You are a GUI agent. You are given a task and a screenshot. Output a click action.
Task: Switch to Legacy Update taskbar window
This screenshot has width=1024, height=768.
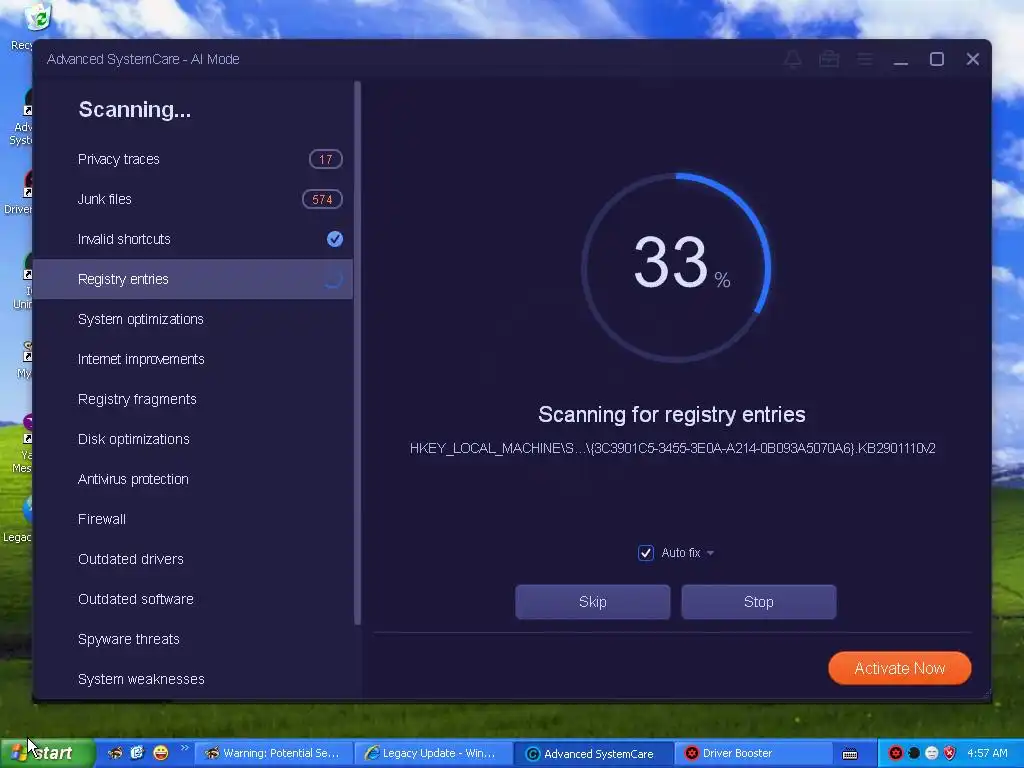pyautogui.click(x=432, y=753)
